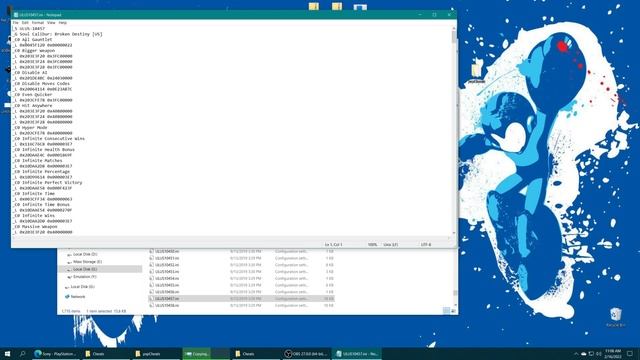The height and width of the screenshot is (360, 640).
Task: Select the ULUS10456.ini file in Explorer
Action: tap(167, 292)
